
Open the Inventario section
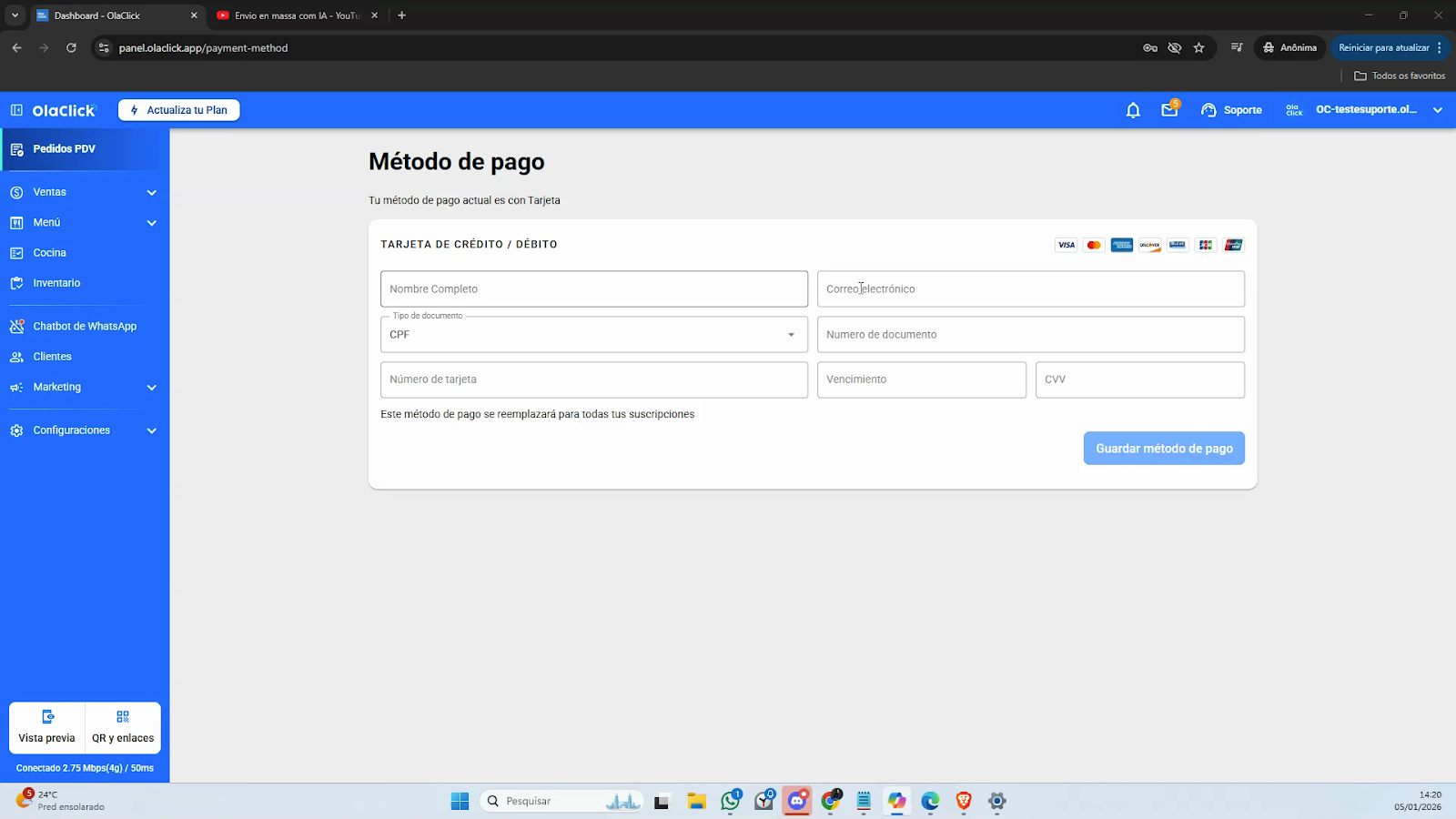tap(56, 283)
